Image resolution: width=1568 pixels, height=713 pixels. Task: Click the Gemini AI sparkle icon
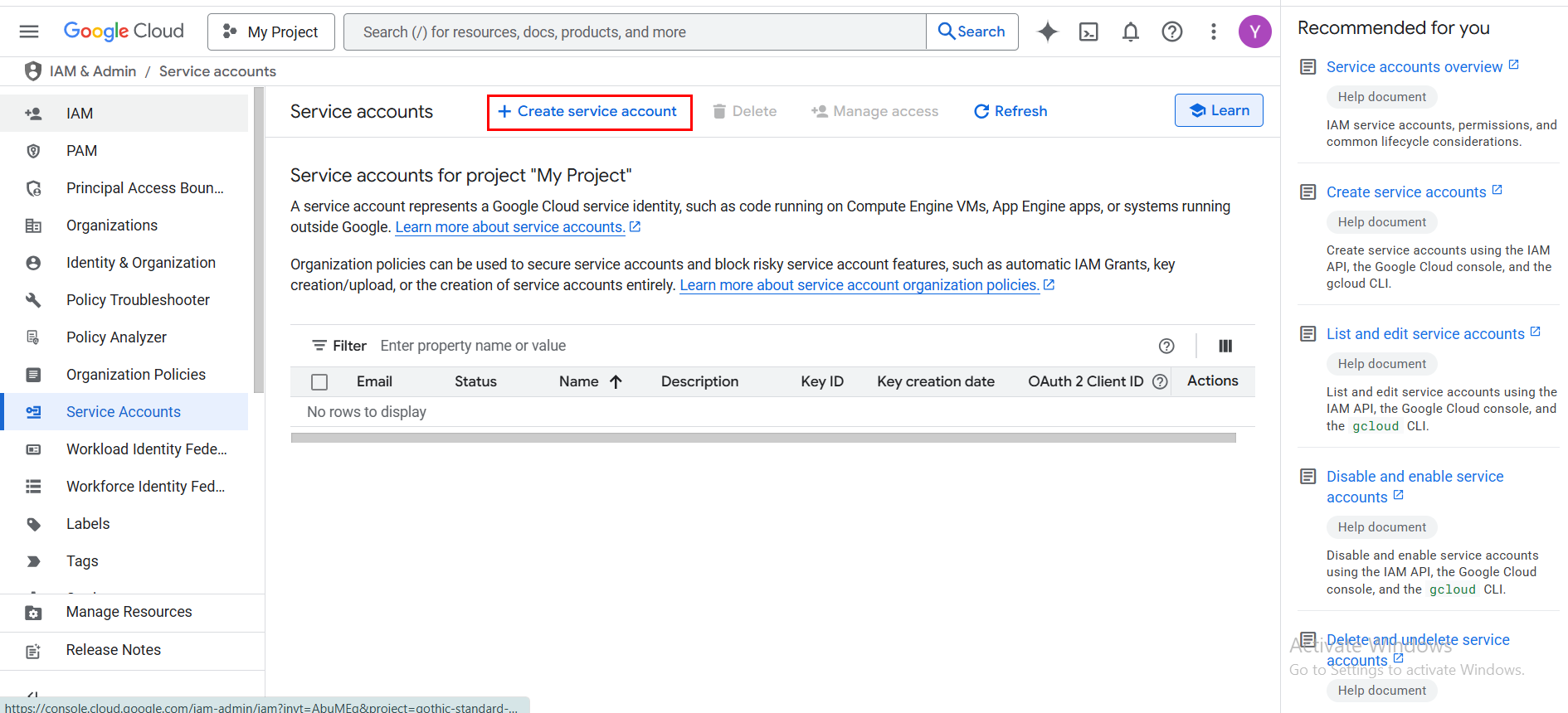click(x=1048, y=32)
